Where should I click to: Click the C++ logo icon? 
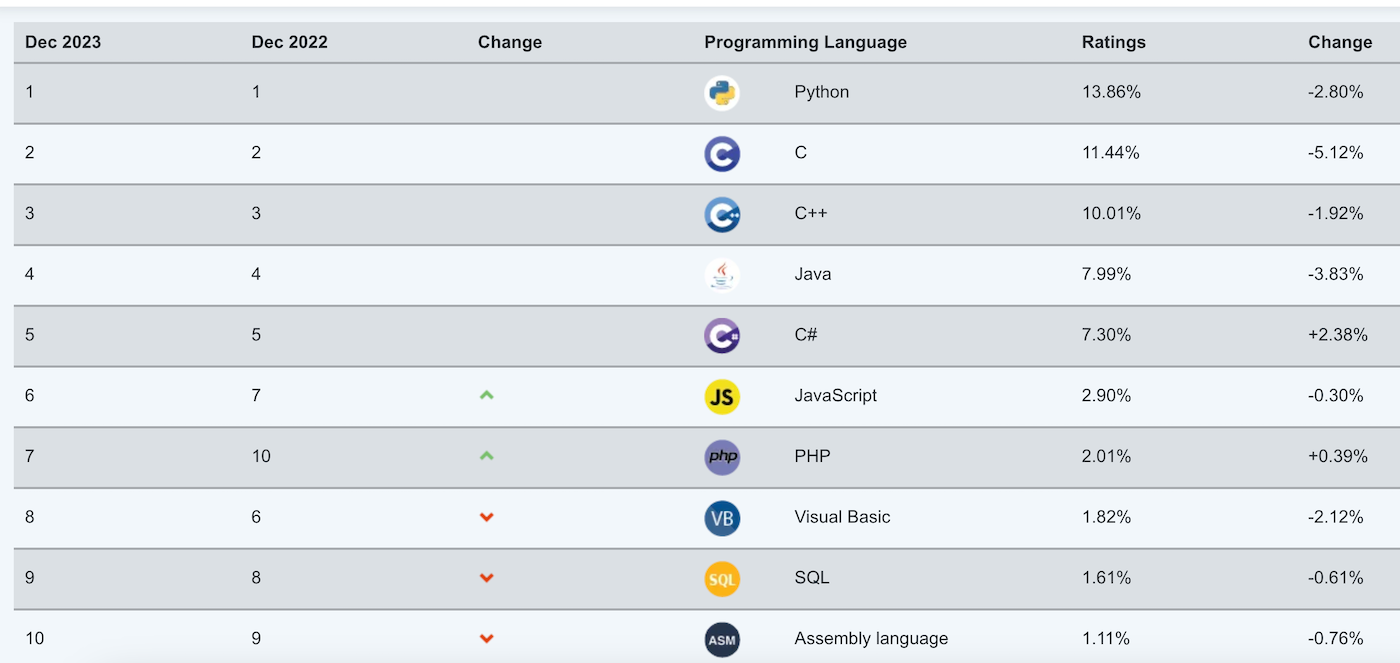pyautogui.click(x=722, y=213)
